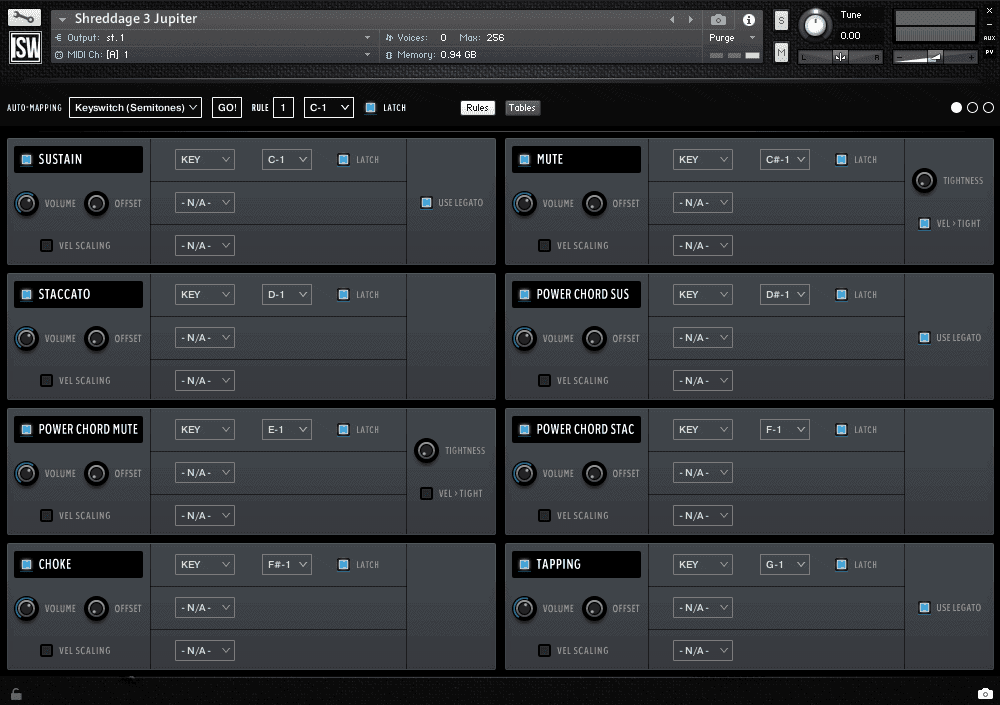Enable Vel Scaling for Sustain
The width and height of the screenshot is (1000, 705).
(47, 246)
